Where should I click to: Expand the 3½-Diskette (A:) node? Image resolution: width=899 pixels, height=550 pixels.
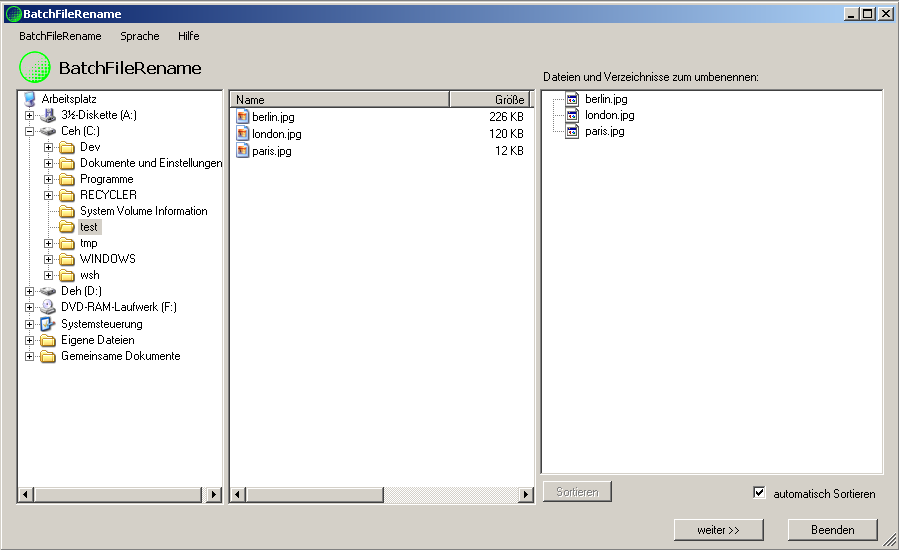click(x=29, y=115)
